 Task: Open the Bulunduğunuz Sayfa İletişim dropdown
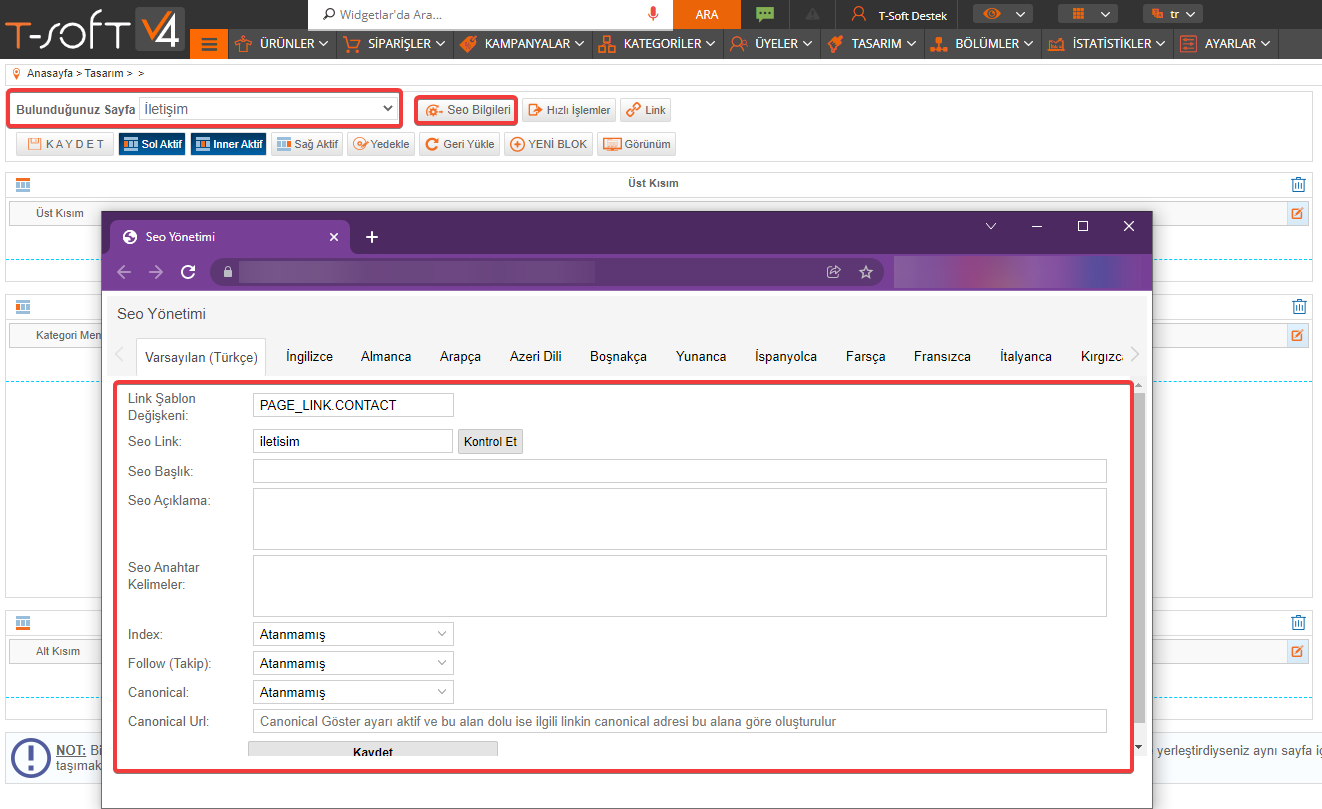[269, 109]
